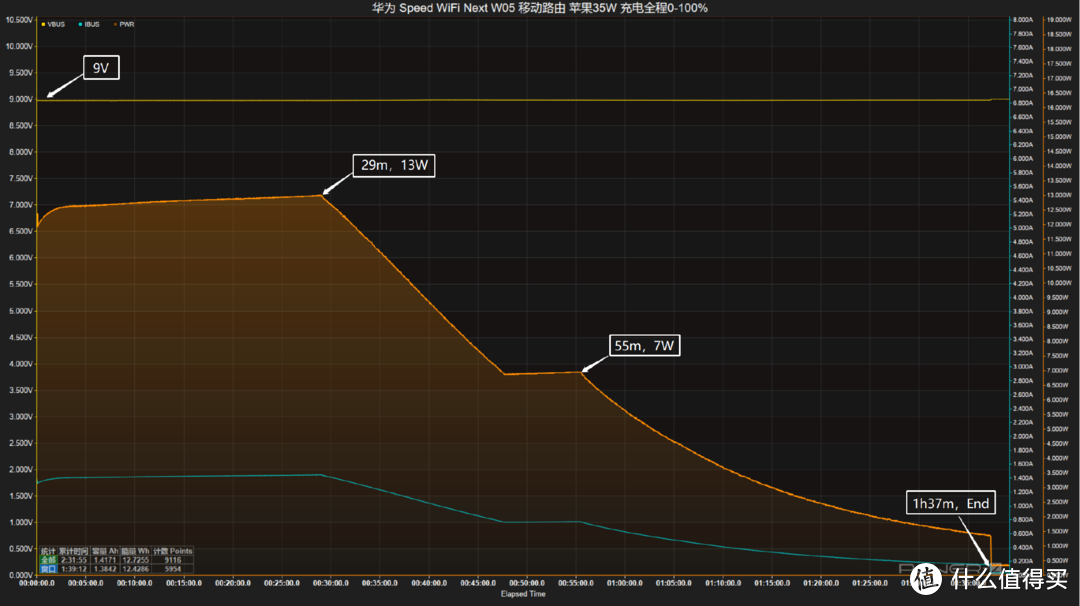Click the 7.000V label on voltage axis

[x=21, y=205]
